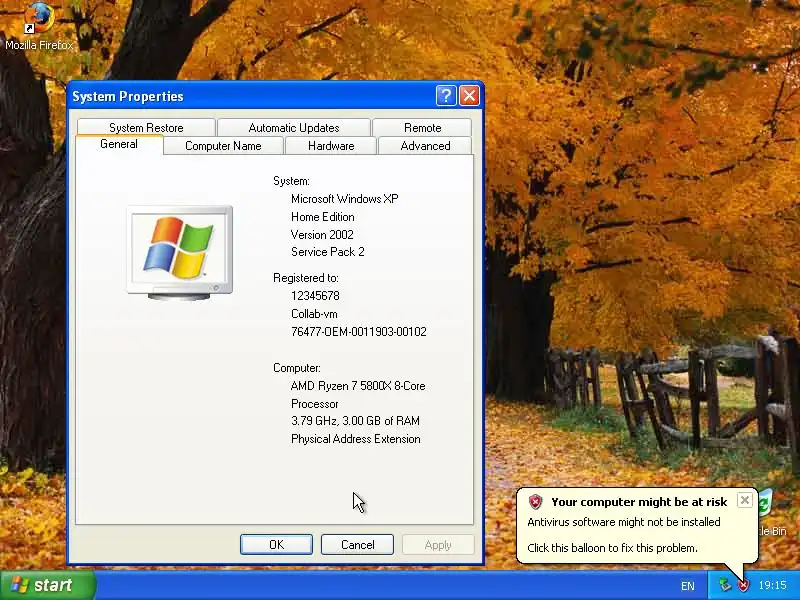This screenshot has width=800, height=600.
Task: Click the 'System:' label
Action: [x=291, y=181]
